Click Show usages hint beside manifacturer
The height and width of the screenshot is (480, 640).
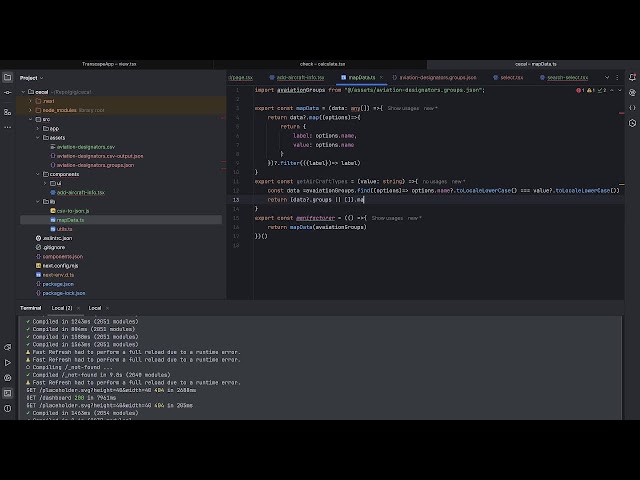tap(387, 218)
